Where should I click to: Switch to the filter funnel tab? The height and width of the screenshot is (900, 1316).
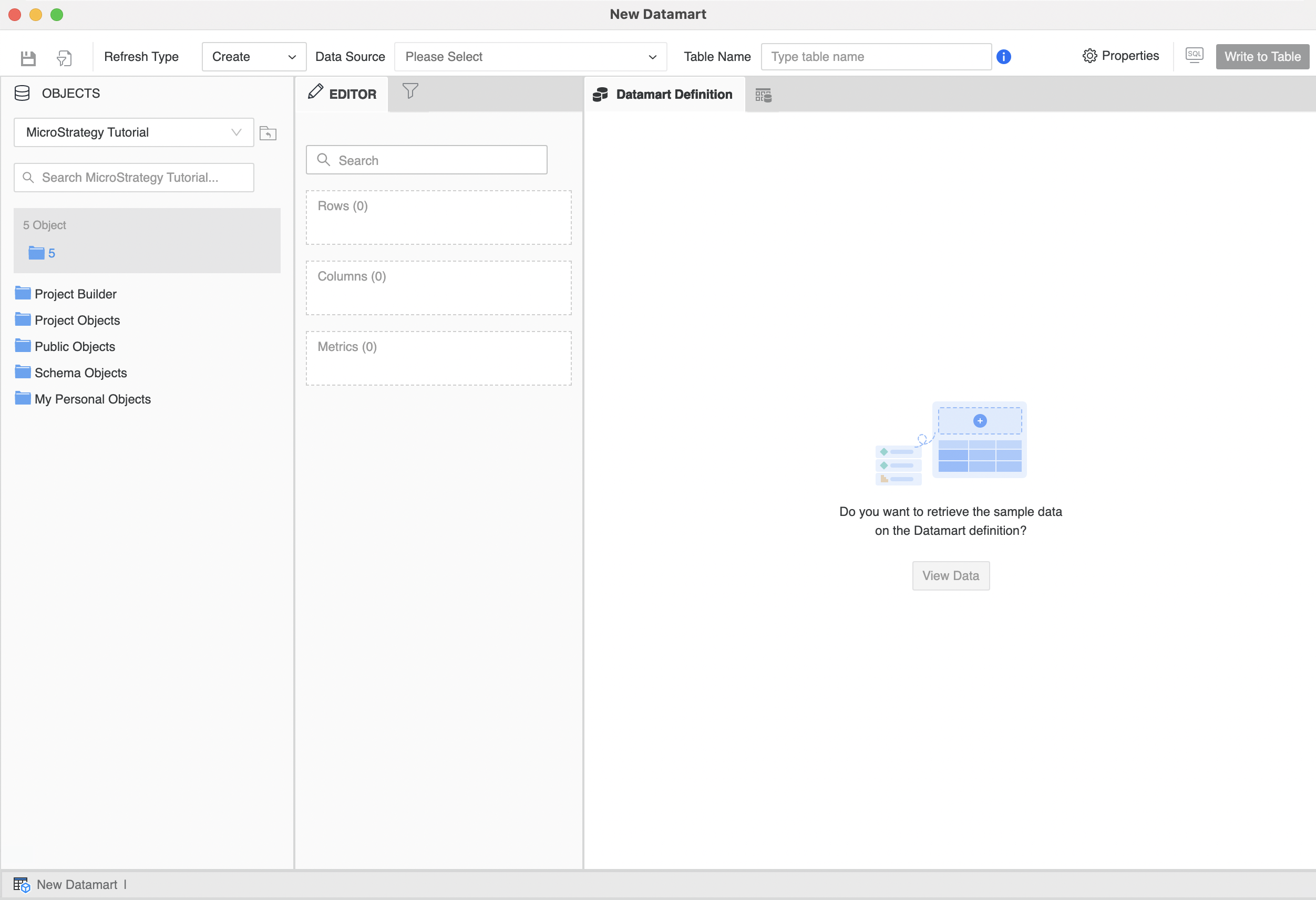[x=410, y=91]
